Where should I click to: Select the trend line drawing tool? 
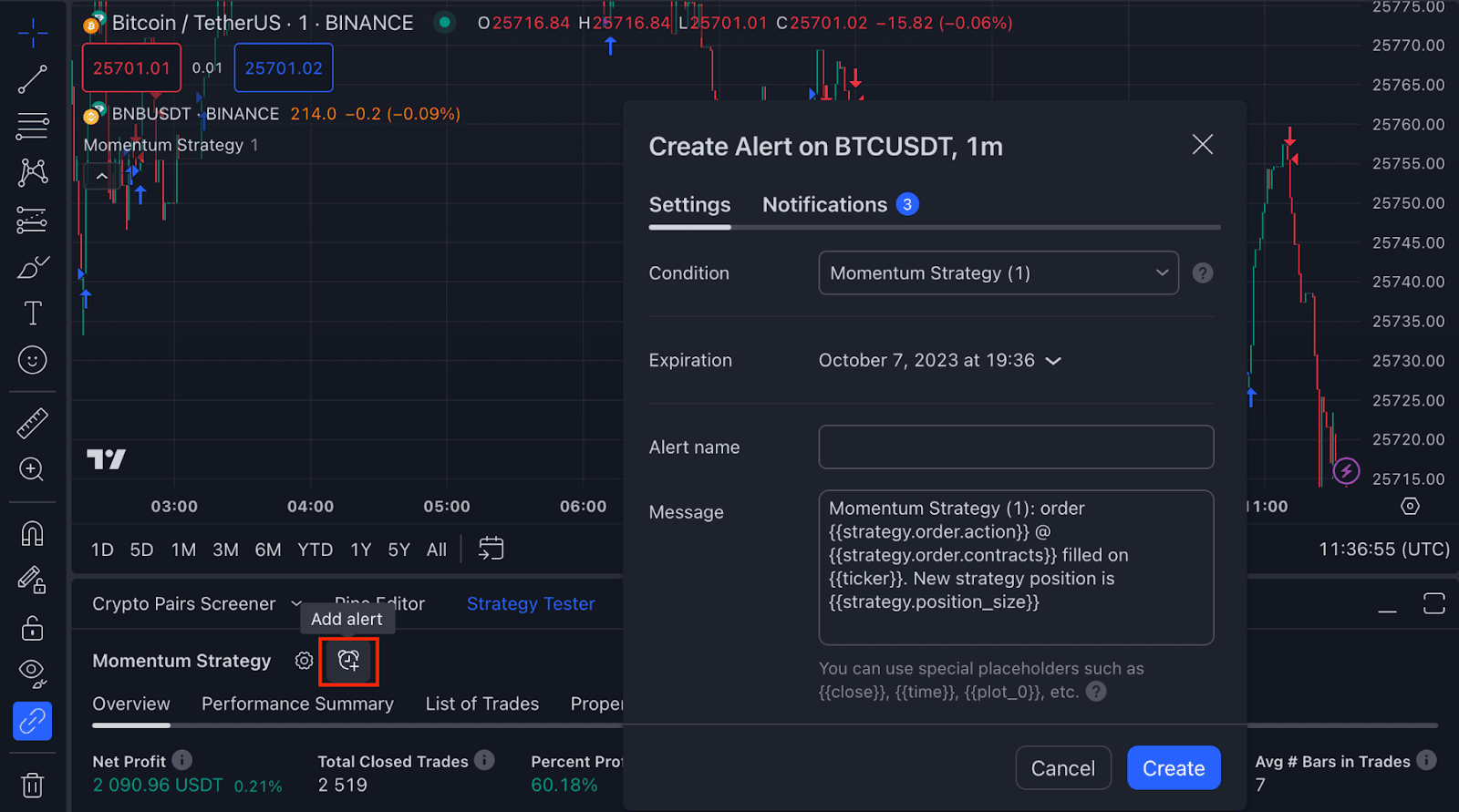click(33, 79)
